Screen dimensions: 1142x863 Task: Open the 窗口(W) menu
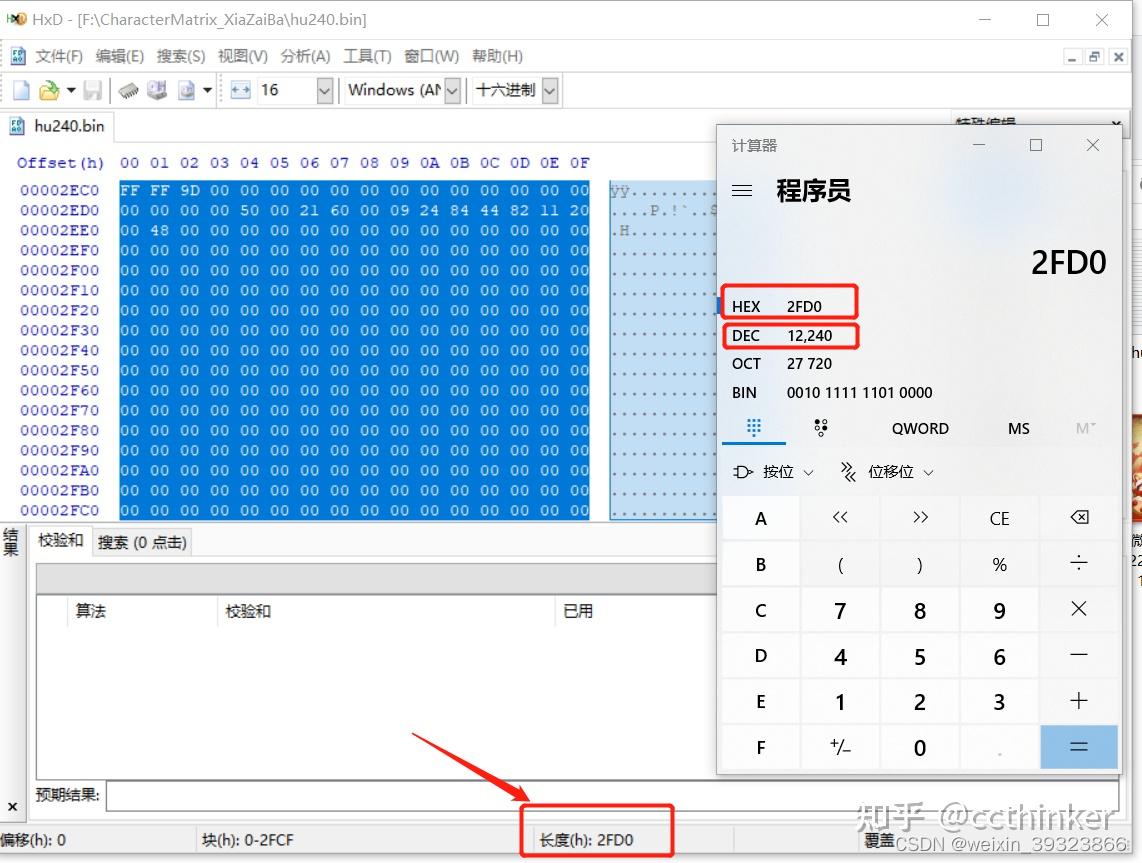pyautogui.click(x=431, y=56)
